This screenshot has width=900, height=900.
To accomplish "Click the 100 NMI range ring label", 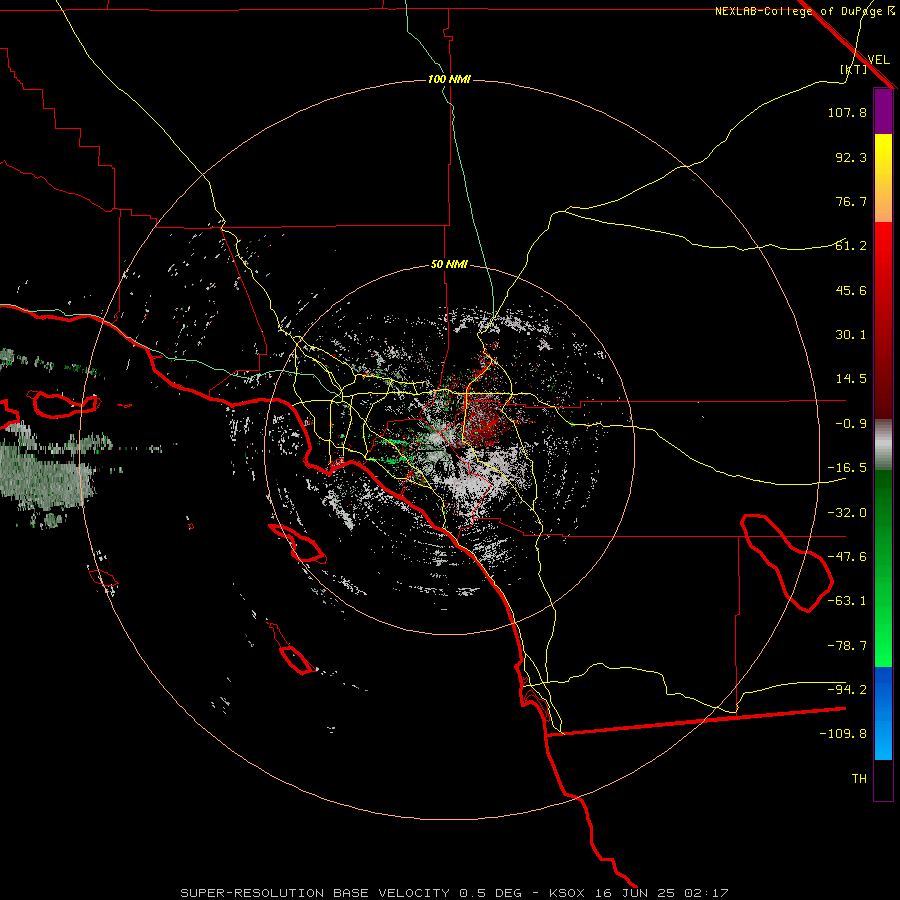I will [x=449, y=79].
